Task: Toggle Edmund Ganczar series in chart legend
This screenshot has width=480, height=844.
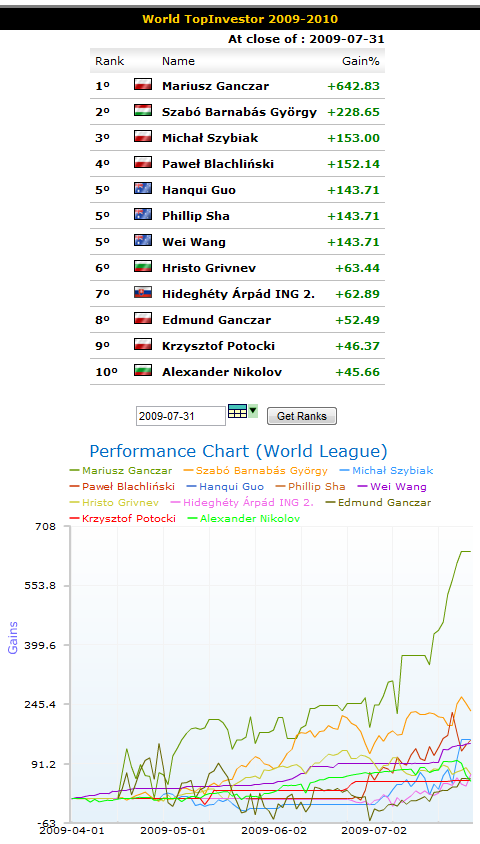Action: (379, 503)
